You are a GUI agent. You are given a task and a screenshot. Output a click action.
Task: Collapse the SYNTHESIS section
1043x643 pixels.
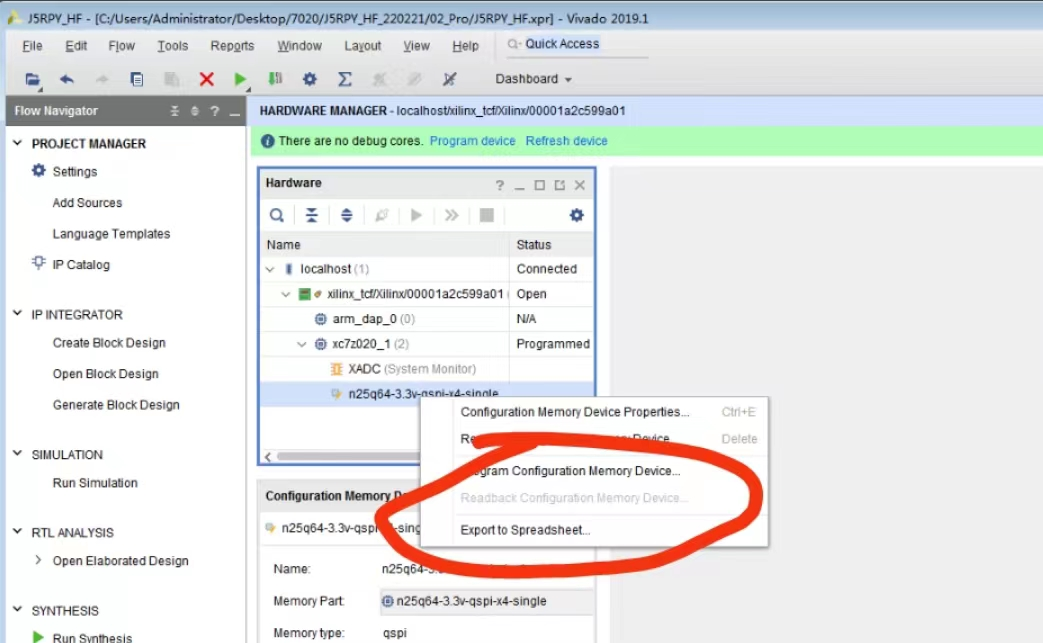click(x=17, y=610)
